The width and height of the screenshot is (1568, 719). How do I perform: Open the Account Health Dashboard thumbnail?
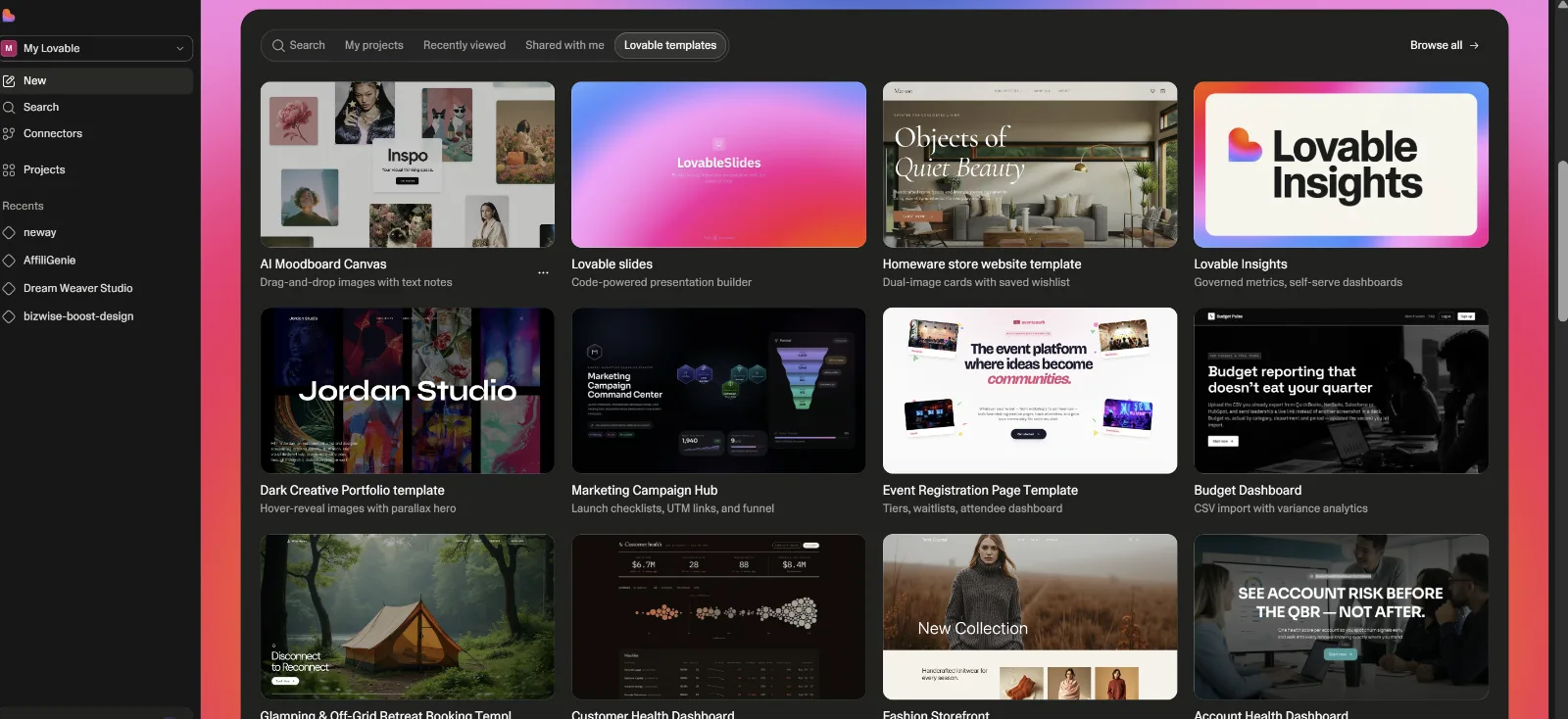[x=1341, y=616]
